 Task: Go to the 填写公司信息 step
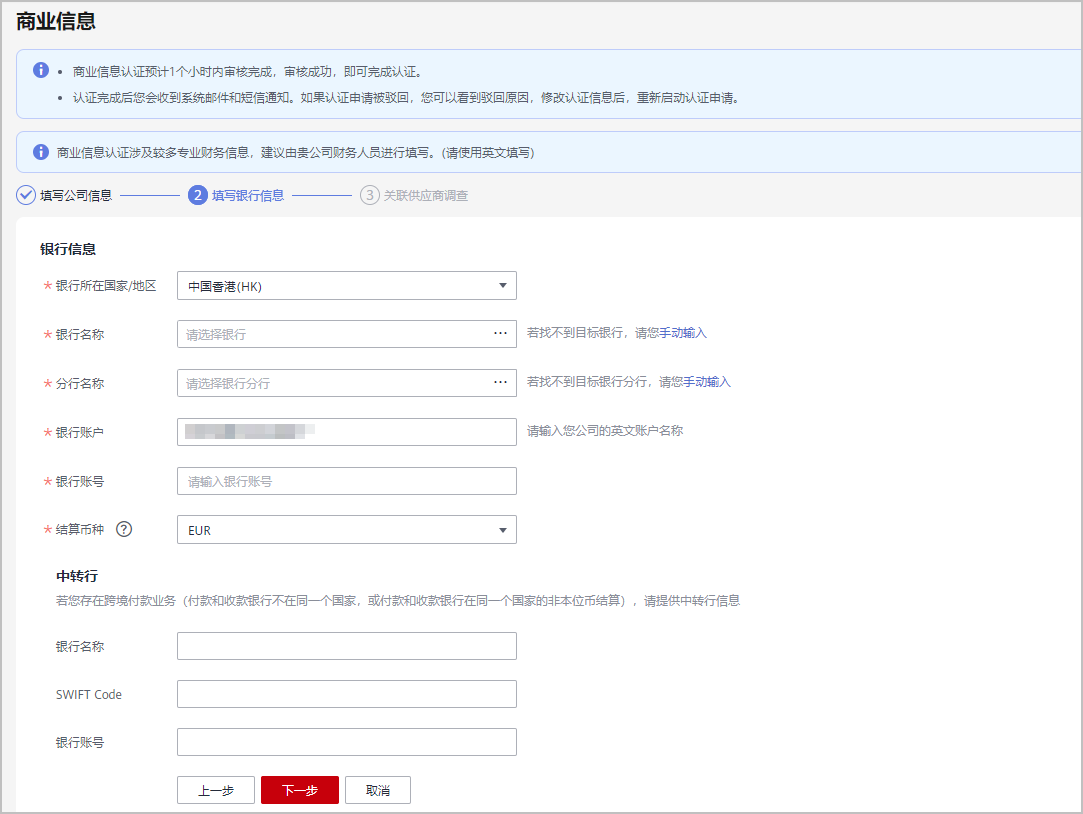(76, 196)
